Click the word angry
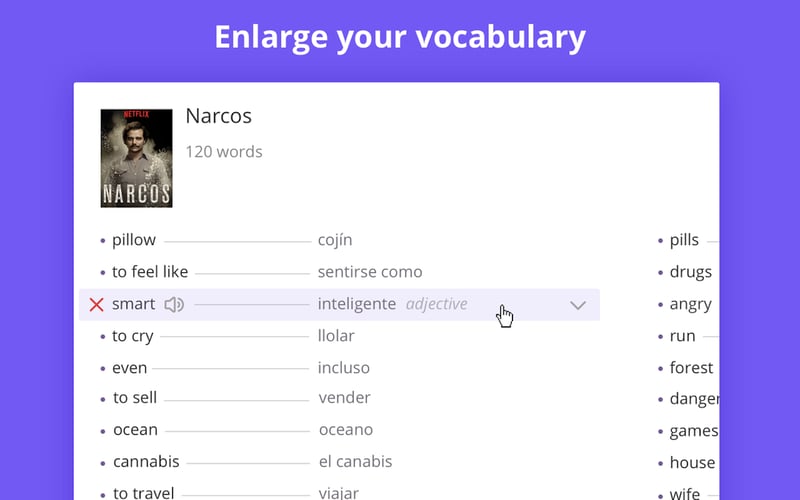 (690, 304)
